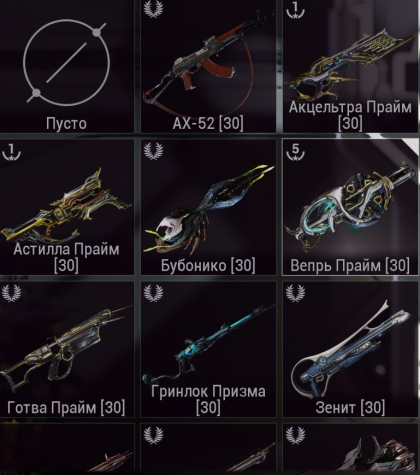The height and width of the screenshot is (475, 420).
Task: Select the AX-52 [30] rifle
Action: tap(208, 66)
